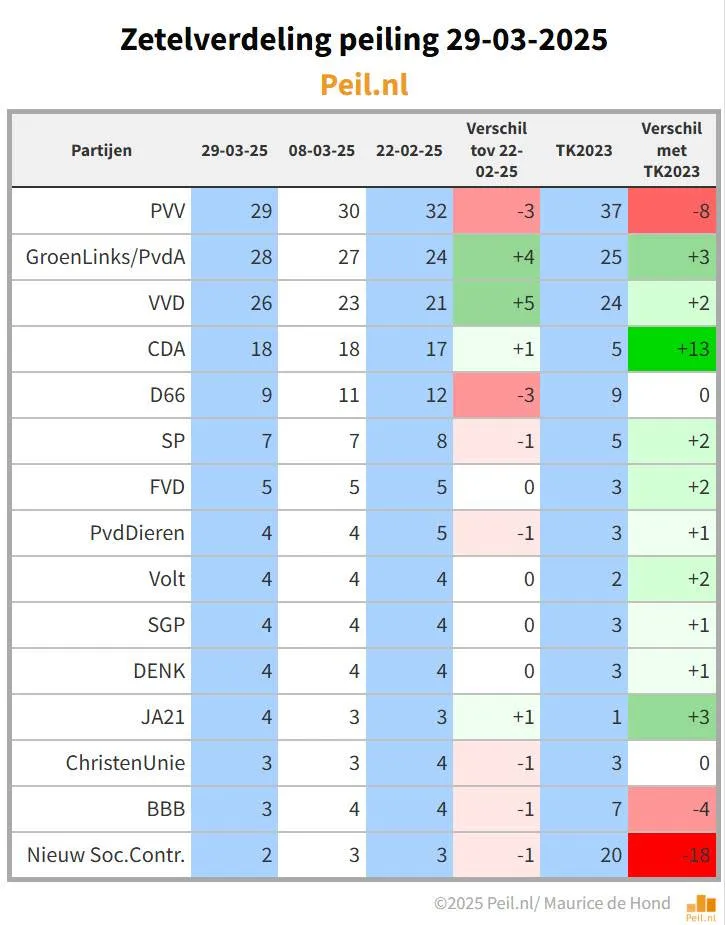The height and width of the screenshot is (925, 725).
Task: Click the red -18 Nieuw Soc.Contr. cell
Action: click(x=672, y=855)
